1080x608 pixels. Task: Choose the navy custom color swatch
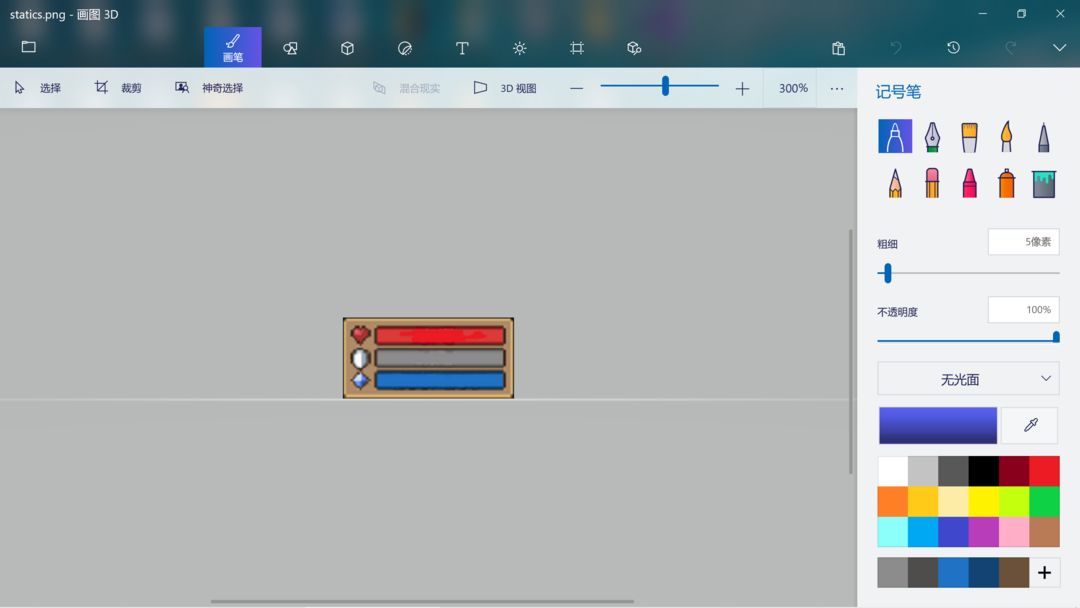click(984, 572)
